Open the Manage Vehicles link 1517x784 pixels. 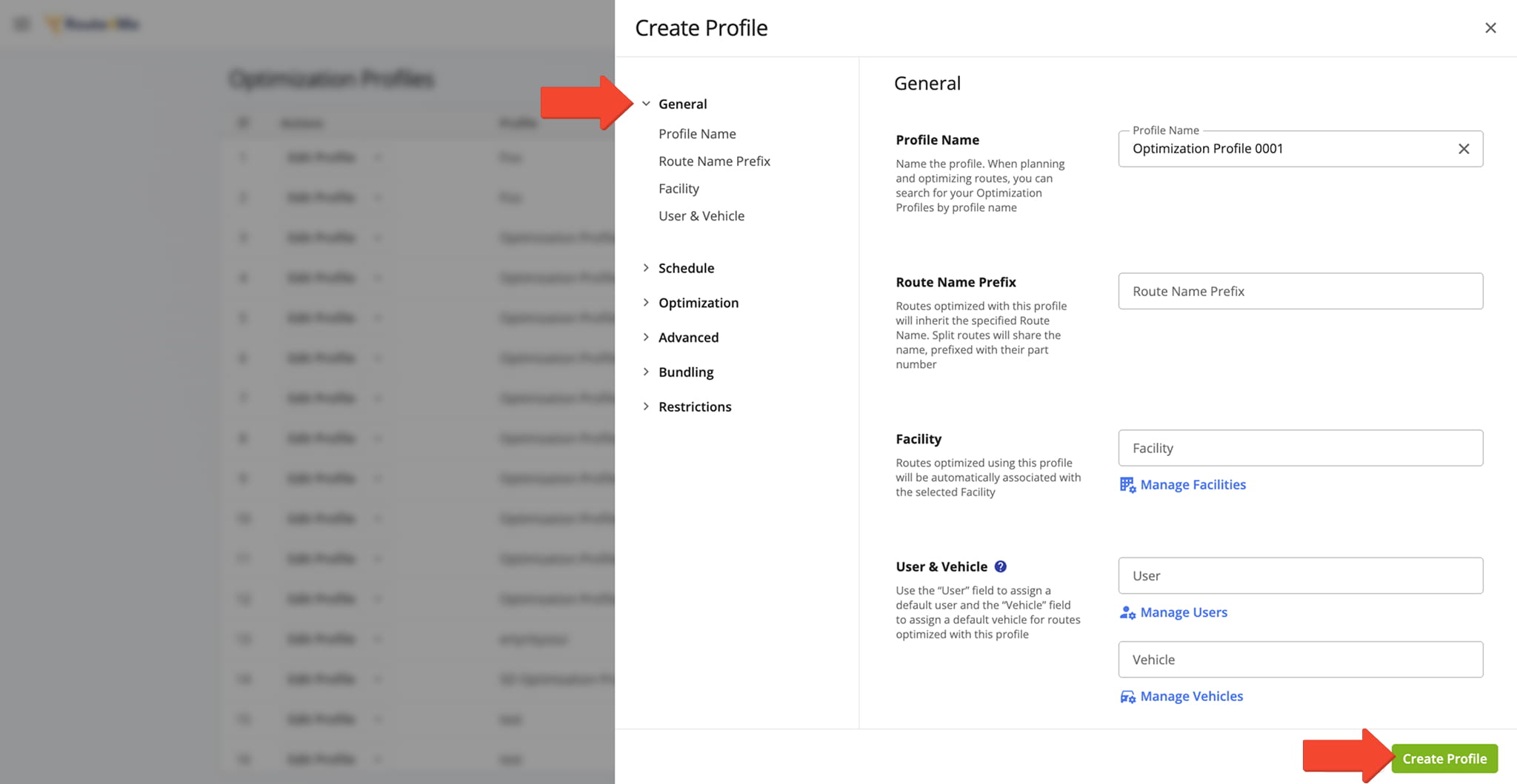(x=1191, y=697)
